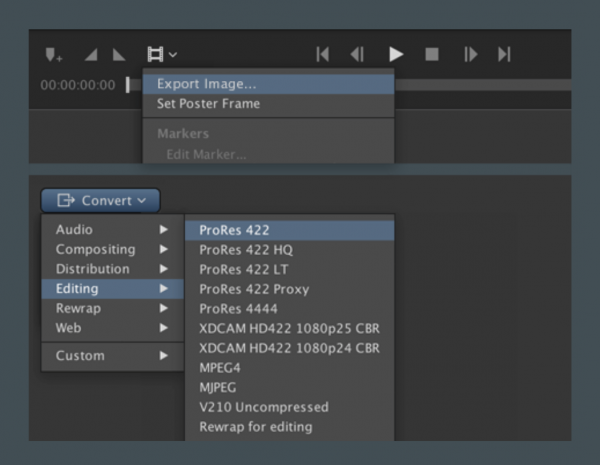
Task: Set the in point trim icon
Action: [91, 54]
